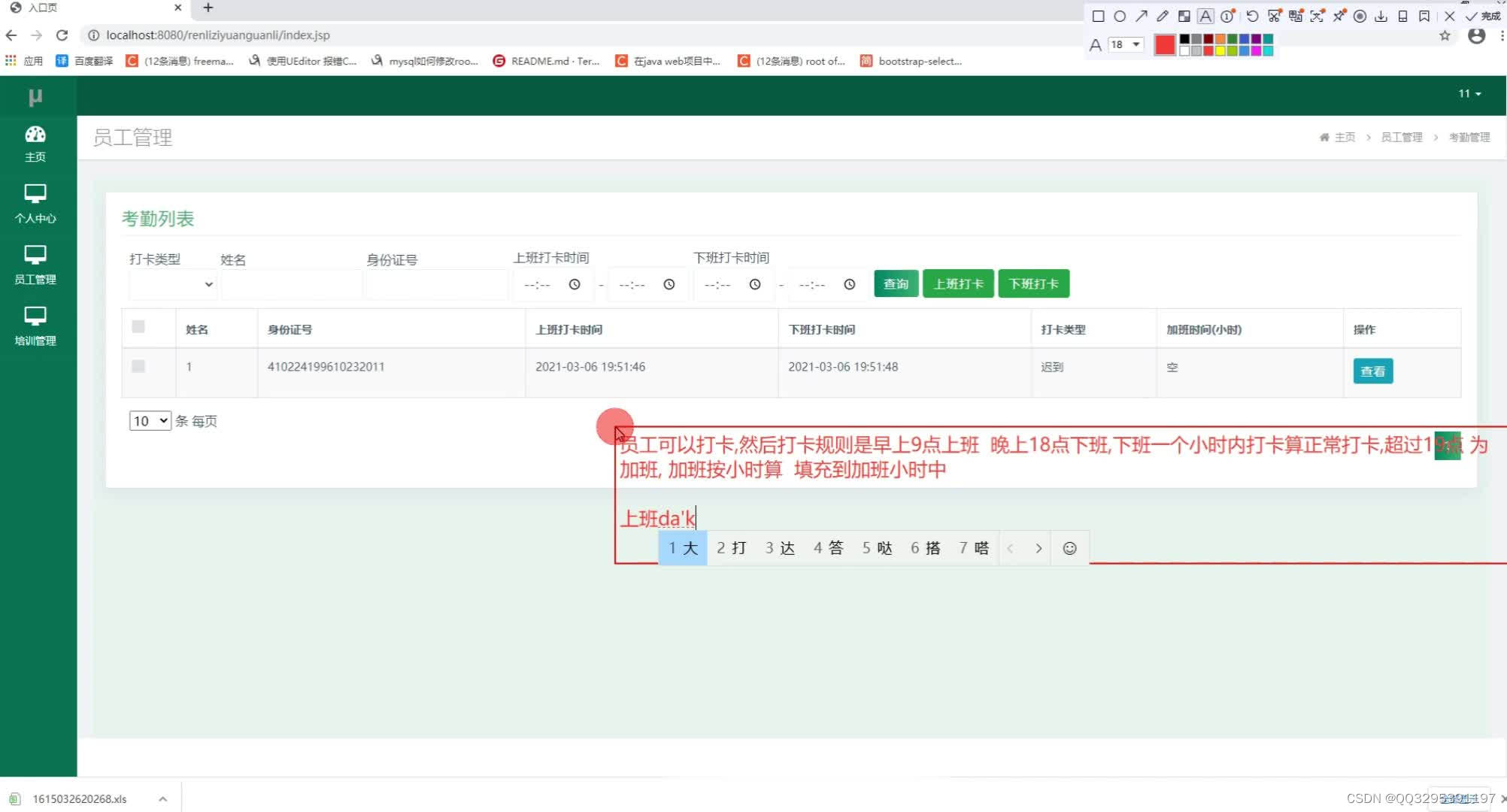The height and width of the screenshot is (812, 1507).
Task: Click the 上班打卡 button
Action: coord(958,284)
